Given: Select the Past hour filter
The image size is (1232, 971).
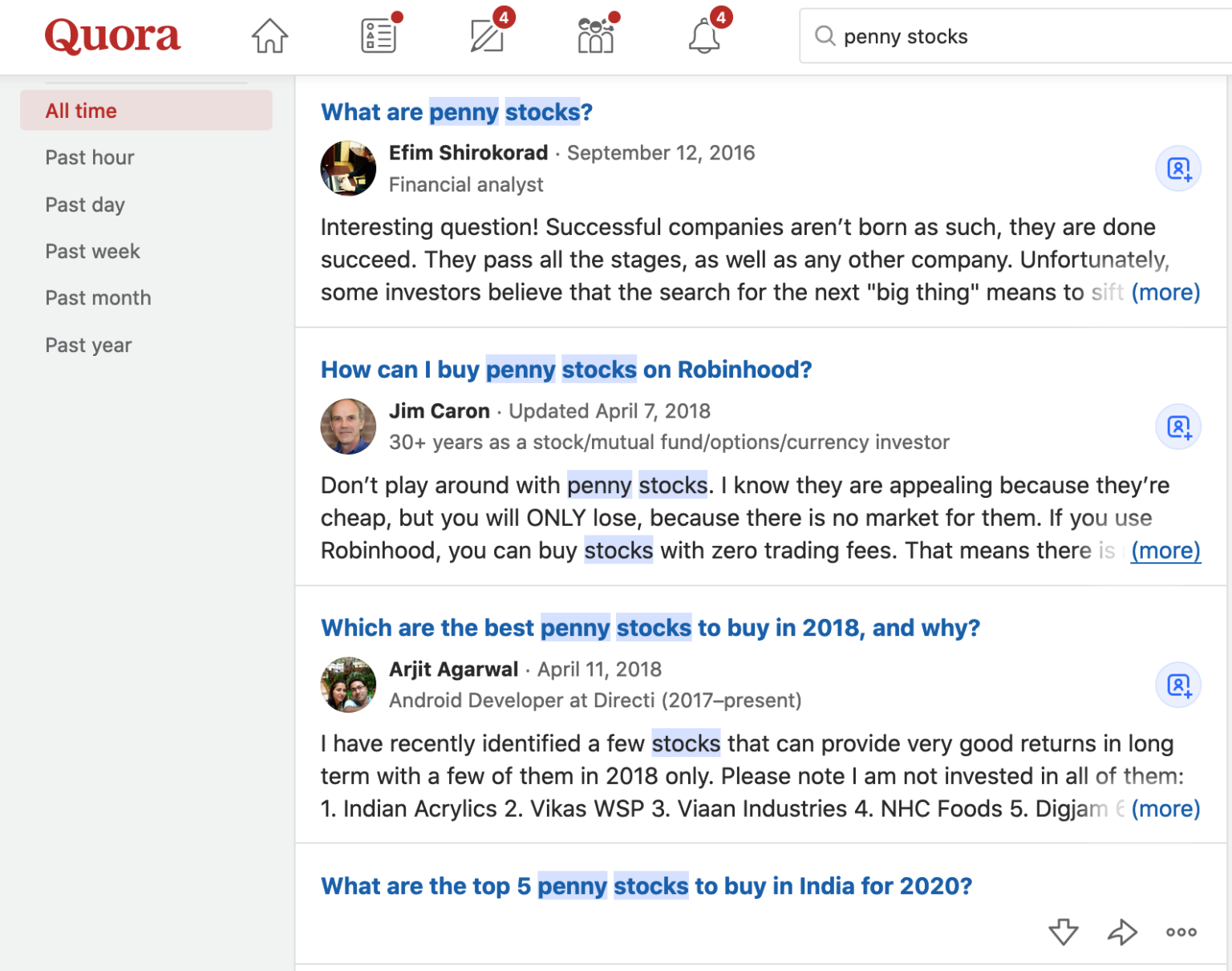Looking at the screenshot, I should (89, 157).
